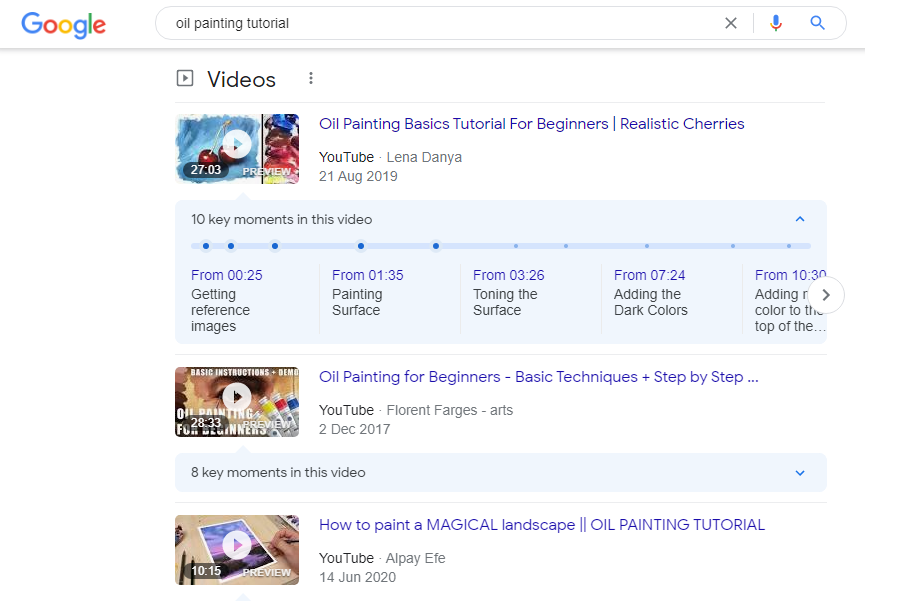
Task: Advance key moments with the right chevron
Action: point(826,294)
